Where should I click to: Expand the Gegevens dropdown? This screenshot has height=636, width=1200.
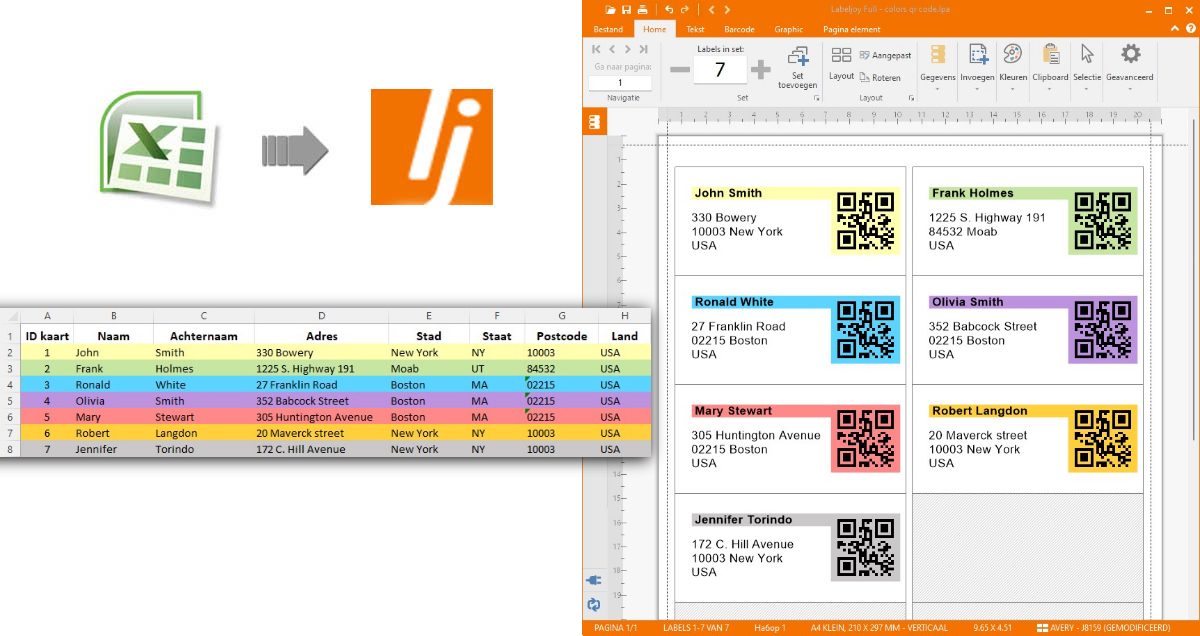click(937, 67)
